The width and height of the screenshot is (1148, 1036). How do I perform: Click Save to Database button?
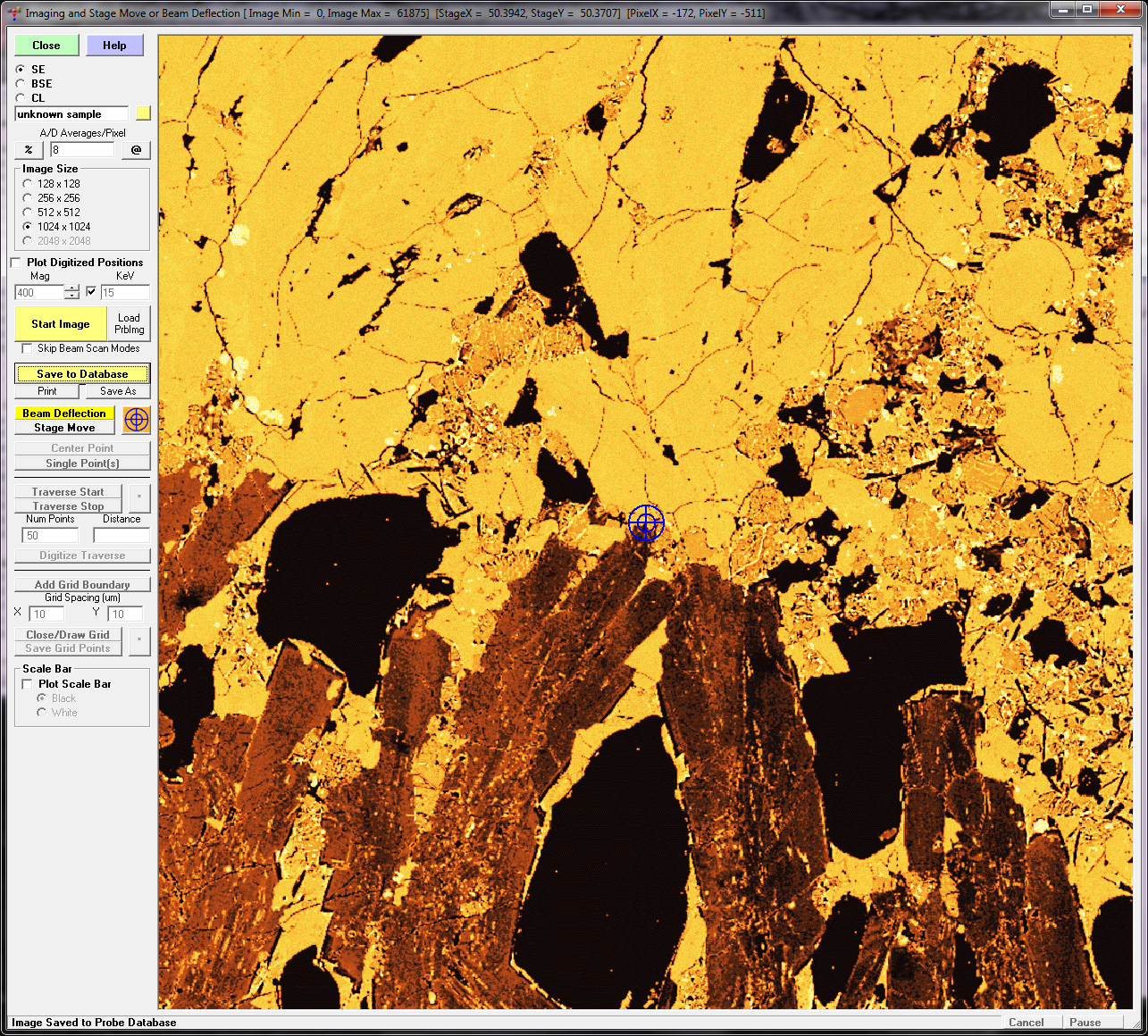pyautogui.click(x=82, y=374)
